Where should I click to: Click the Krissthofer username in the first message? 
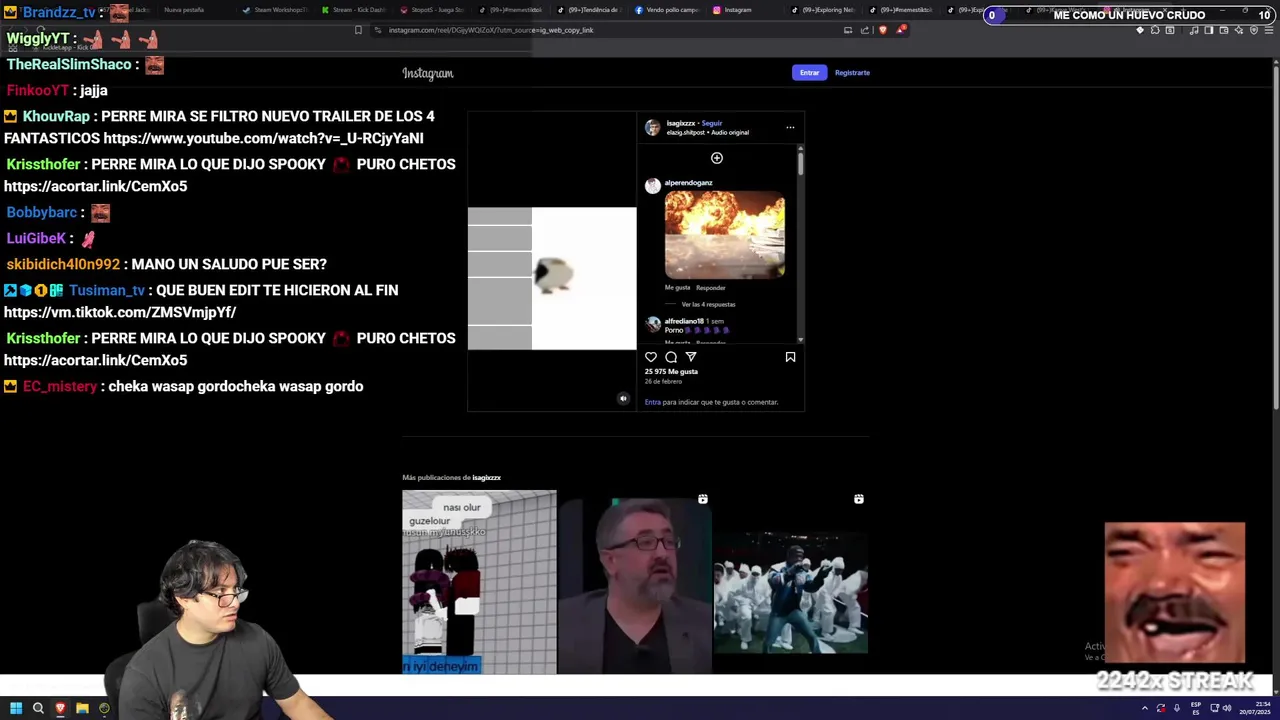(43, 164)
